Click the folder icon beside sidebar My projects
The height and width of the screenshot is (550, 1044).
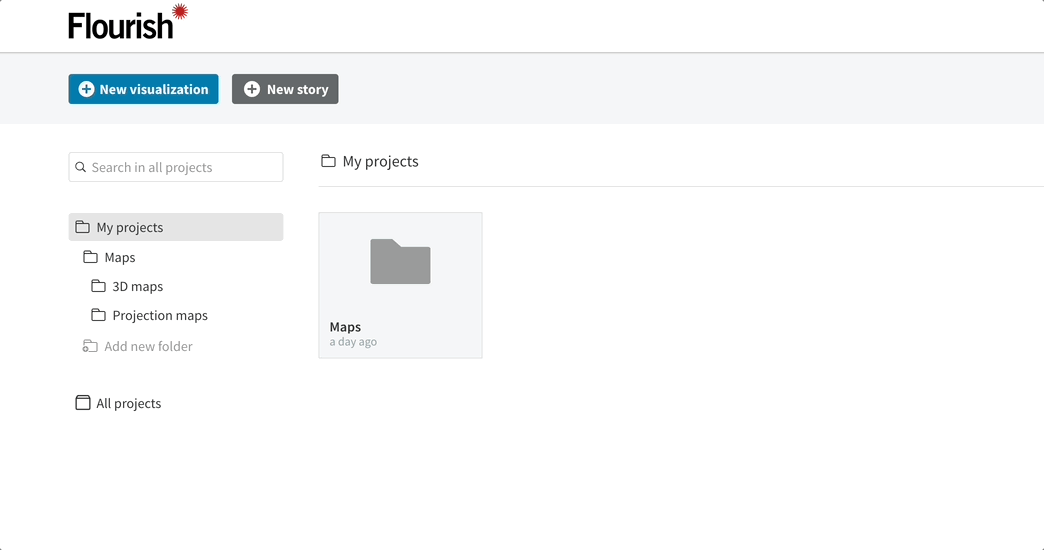click(83, 227)
